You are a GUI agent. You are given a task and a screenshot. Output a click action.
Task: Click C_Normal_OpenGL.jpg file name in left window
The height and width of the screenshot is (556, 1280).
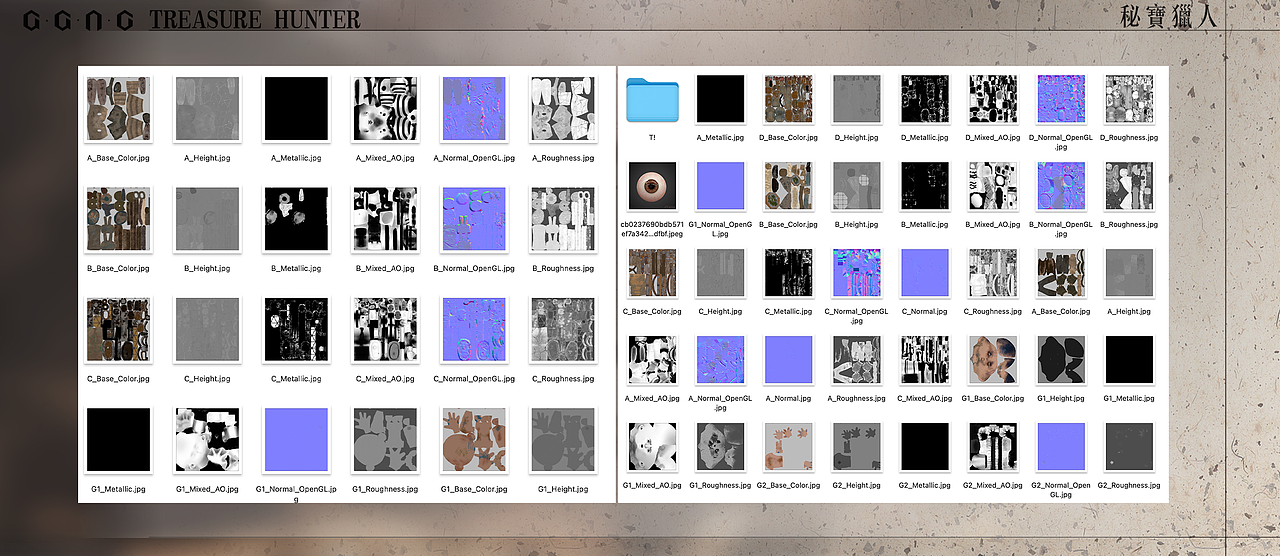tap(473, 379)
